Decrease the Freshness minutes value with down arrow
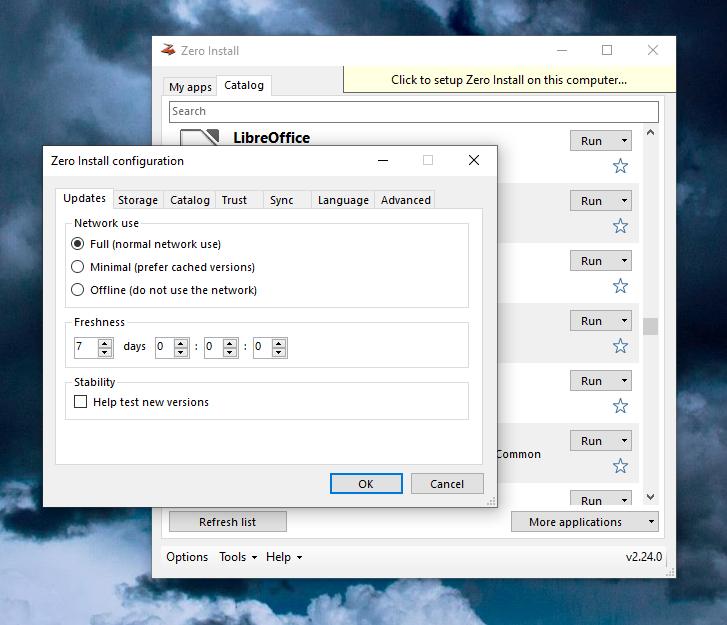Image resolution: width=727 pixels, height=625 pixels. point(230,352)
